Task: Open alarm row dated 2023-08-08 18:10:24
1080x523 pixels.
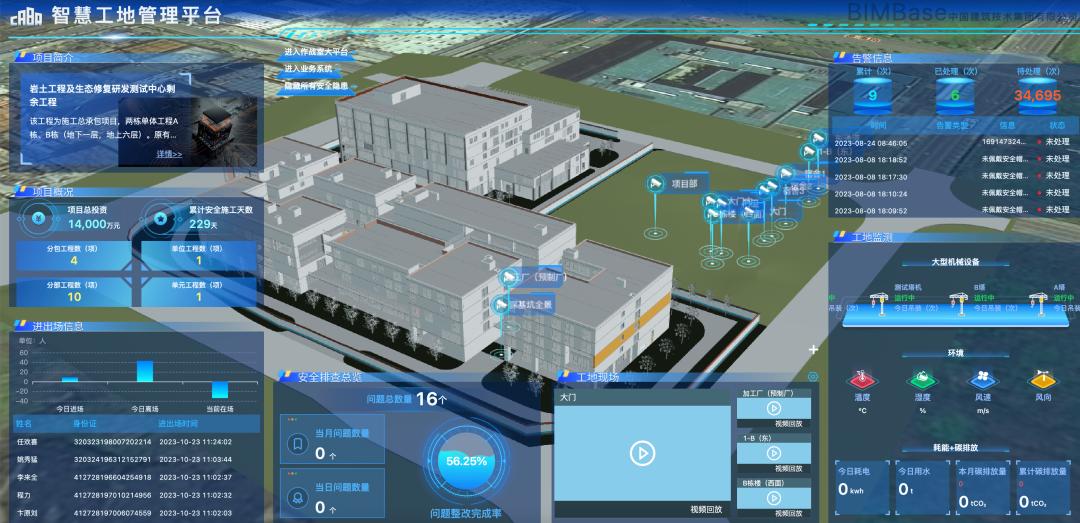Action: [952, 194]
